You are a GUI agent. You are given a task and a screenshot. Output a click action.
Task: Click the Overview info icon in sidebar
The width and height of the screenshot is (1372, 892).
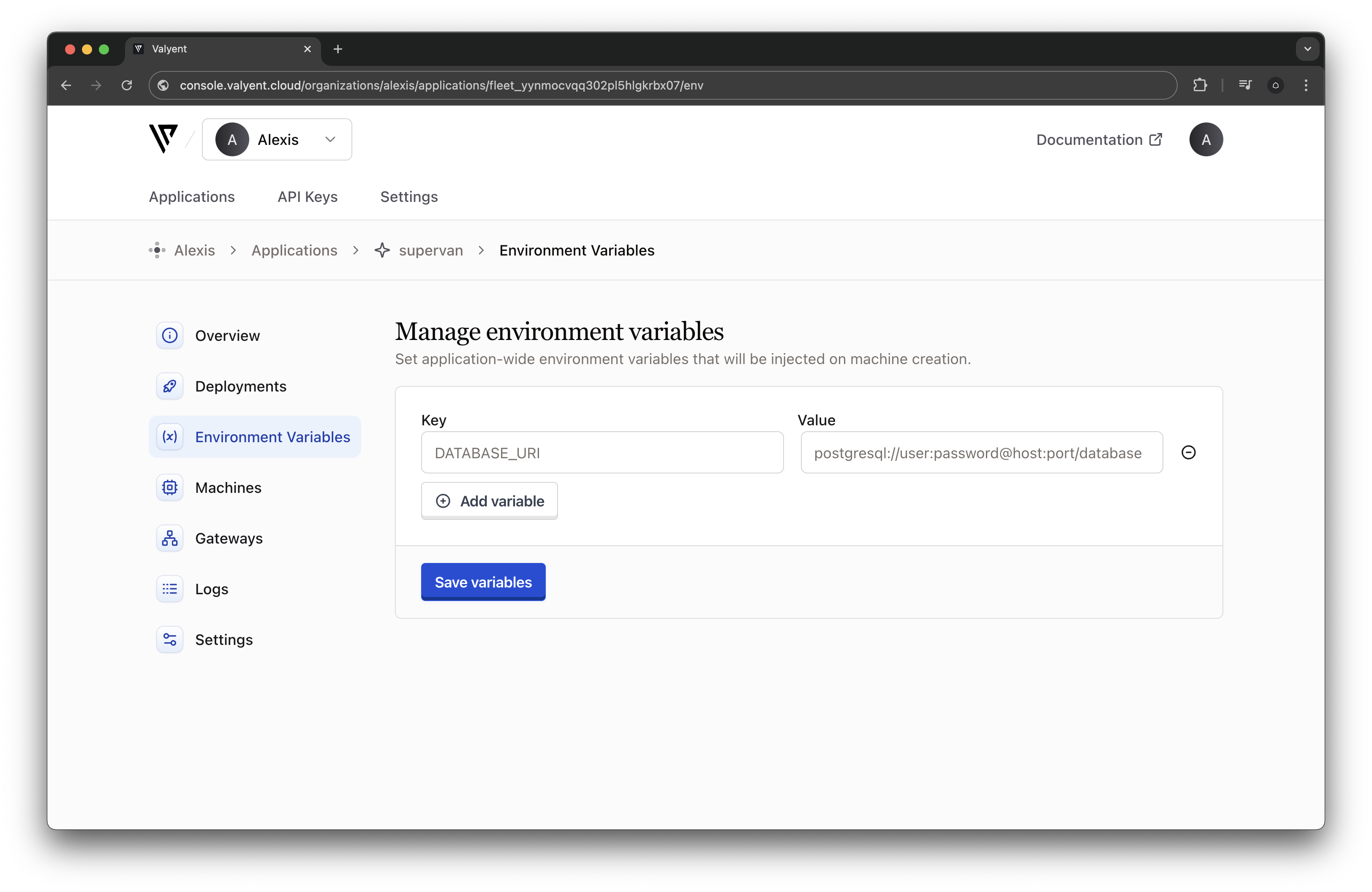pyautogui.click(x=169, y=335)
